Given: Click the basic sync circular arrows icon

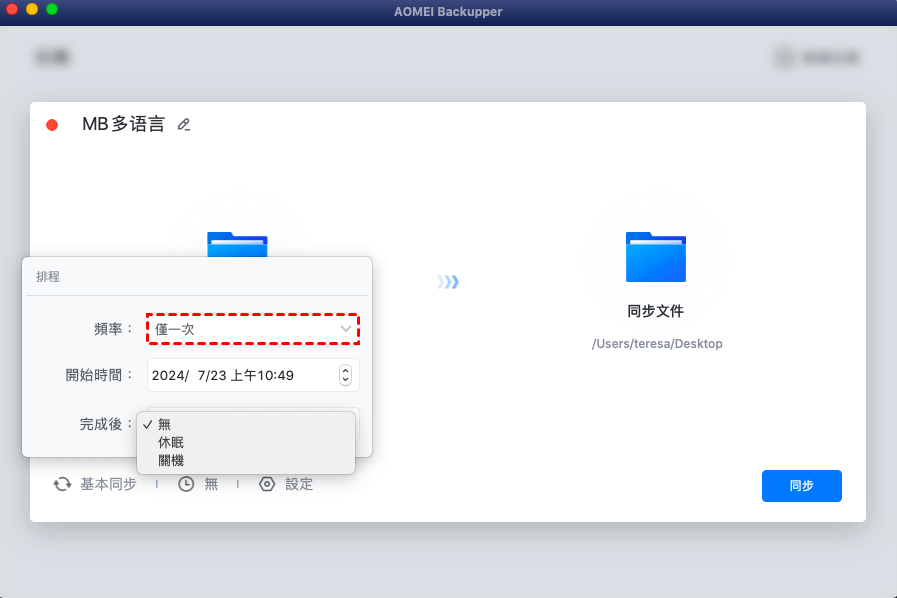Looking at the screenshot, I should point(62,484).
